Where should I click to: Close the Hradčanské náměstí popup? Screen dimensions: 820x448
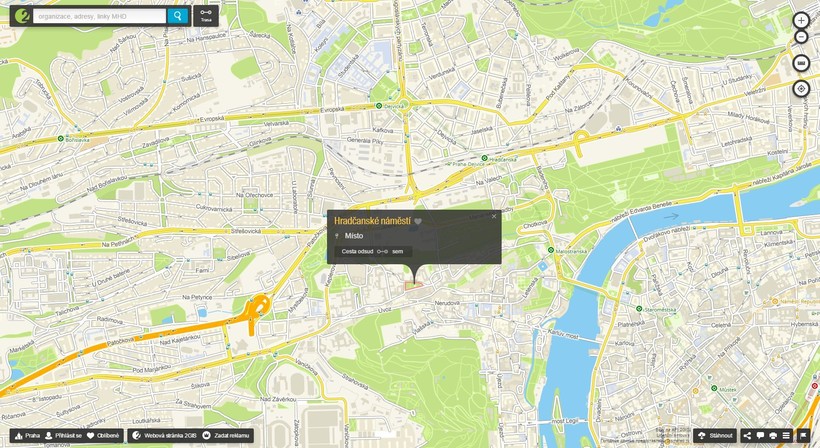tap(493, 216)
